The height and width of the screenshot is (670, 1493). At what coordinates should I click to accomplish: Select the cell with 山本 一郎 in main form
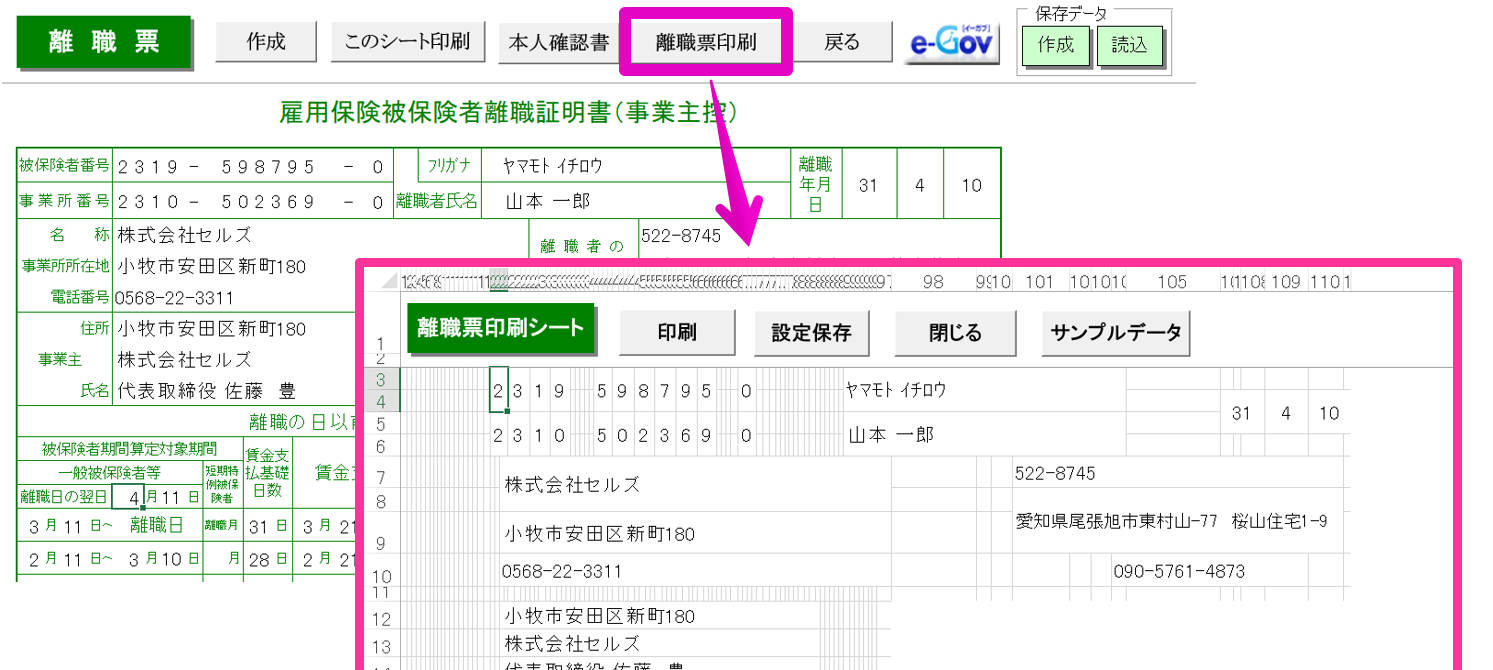click(548, 201)
